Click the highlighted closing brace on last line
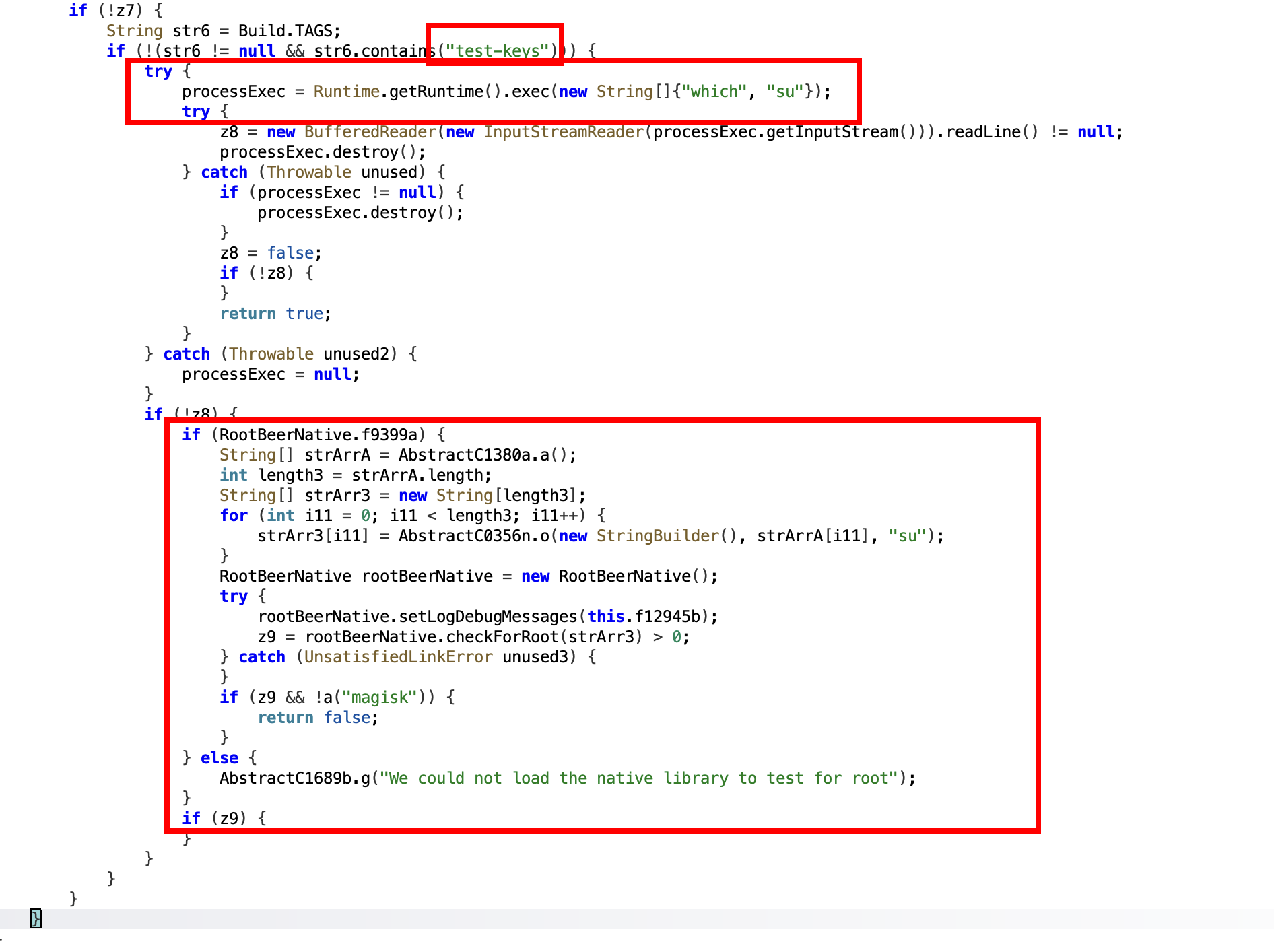1274x952 pixels. (36, 918)
